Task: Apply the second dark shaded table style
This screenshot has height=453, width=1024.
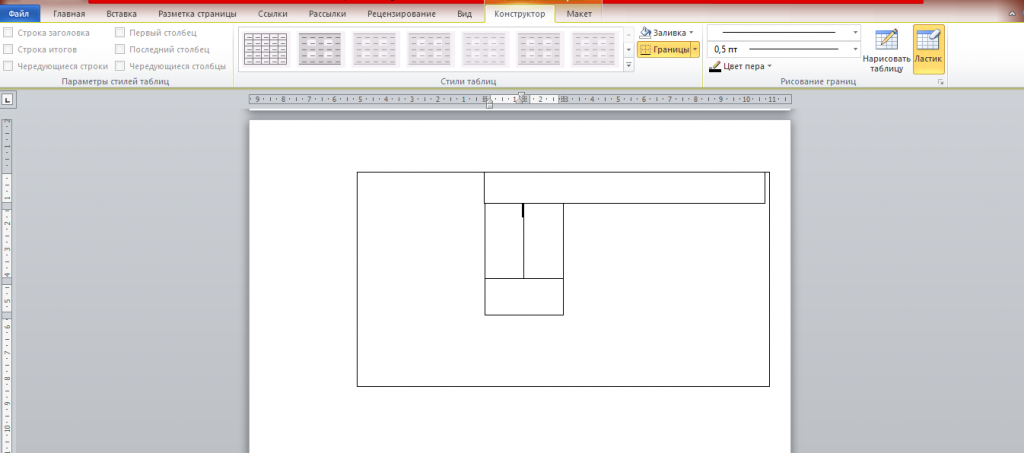Action: (320, 49)
